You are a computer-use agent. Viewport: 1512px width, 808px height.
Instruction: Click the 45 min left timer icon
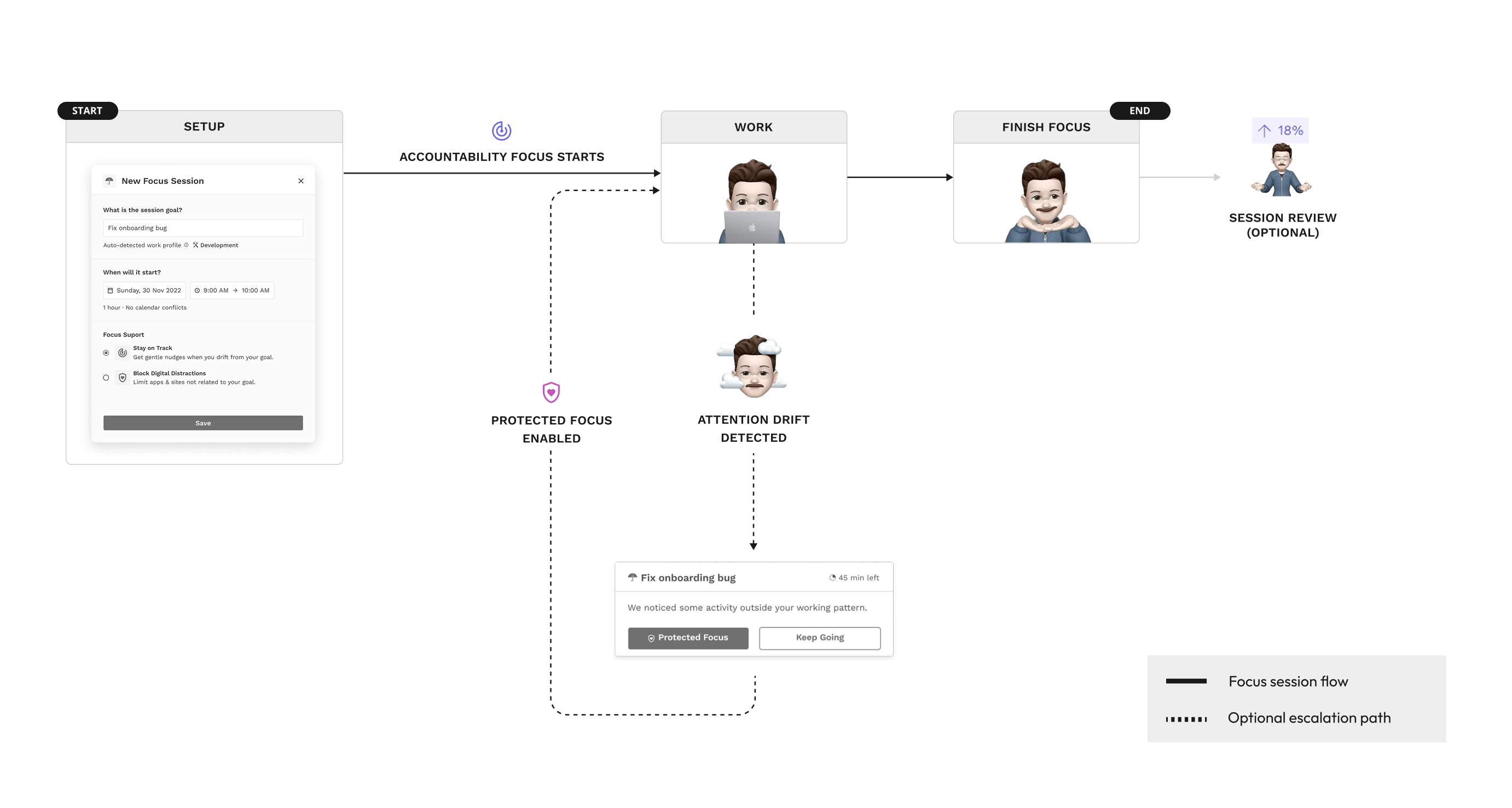pos(832,578)
